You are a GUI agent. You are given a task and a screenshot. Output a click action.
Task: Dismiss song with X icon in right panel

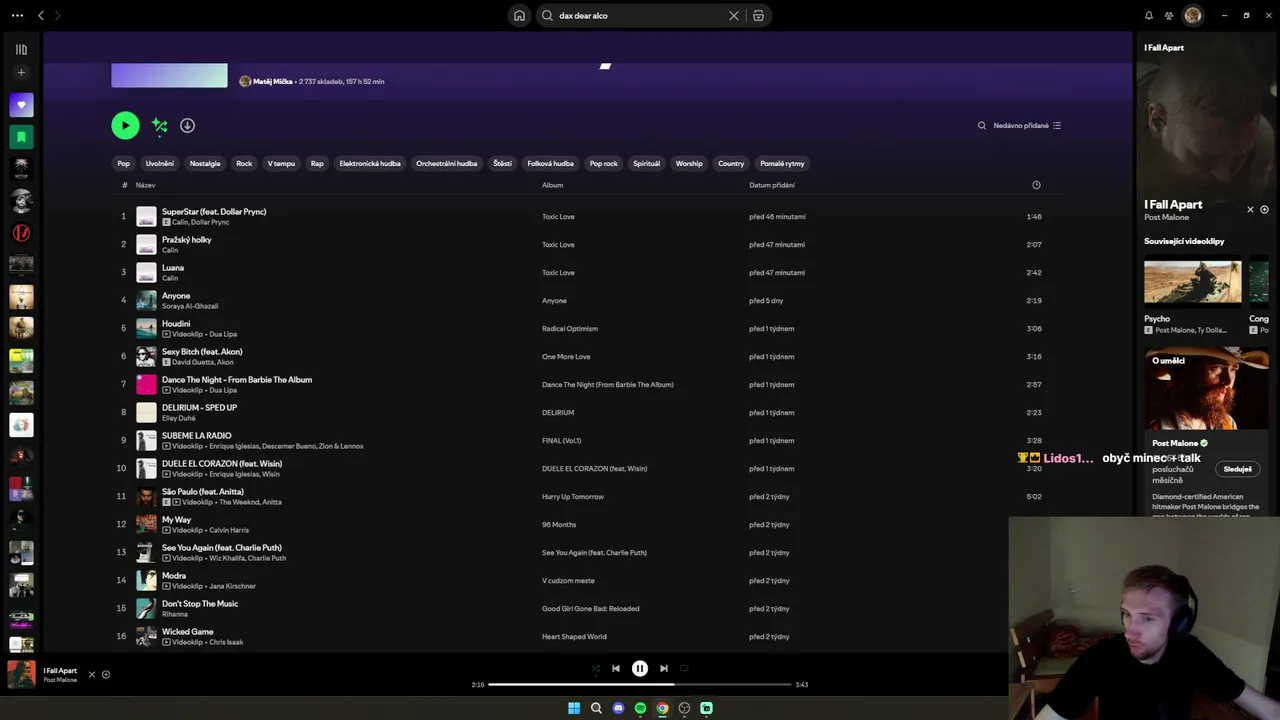[x=1250, y=210]
